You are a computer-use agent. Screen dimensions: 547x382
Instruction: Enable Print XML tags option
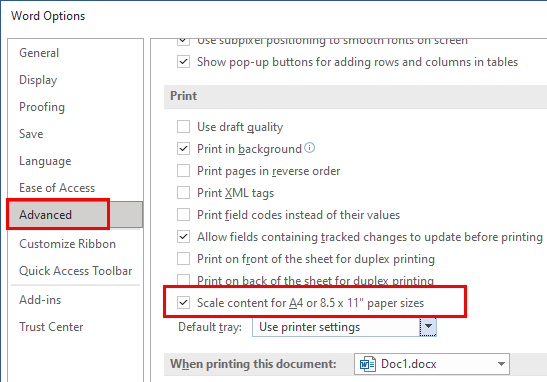point(183,193)
